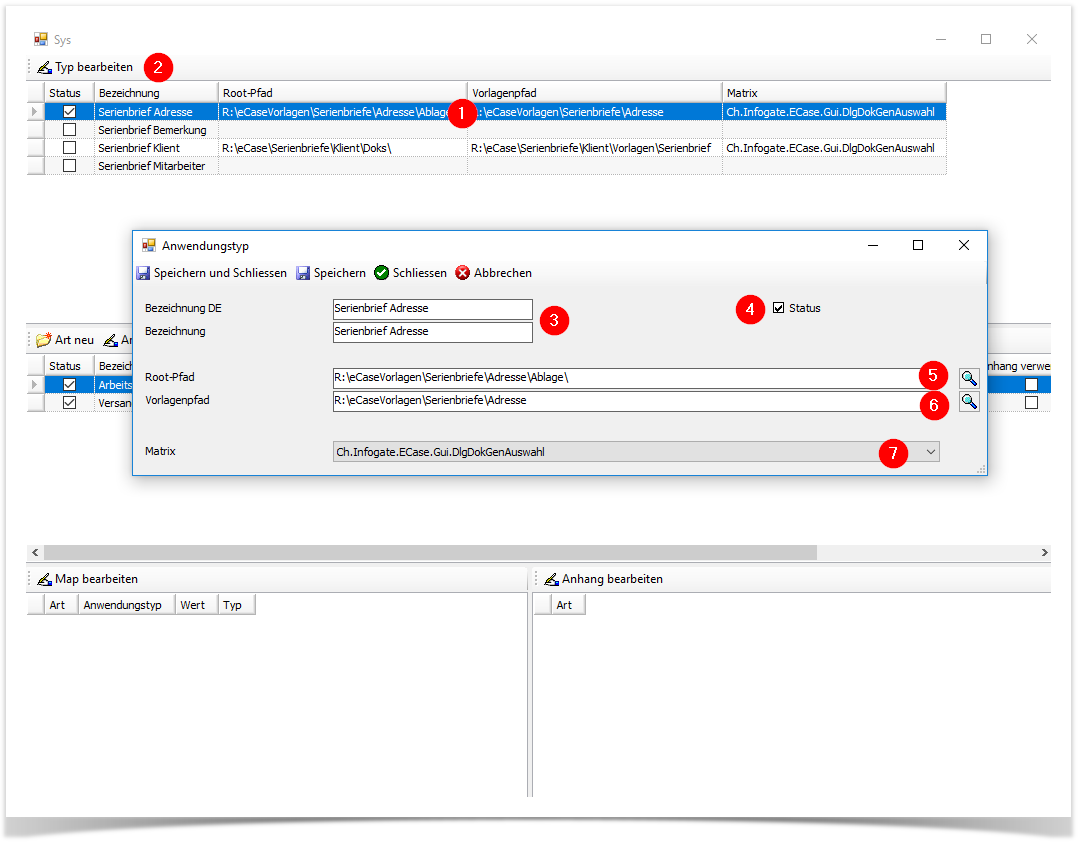
Task: Click Speichern und Schliessen button
Action: [x=212, y=273]
